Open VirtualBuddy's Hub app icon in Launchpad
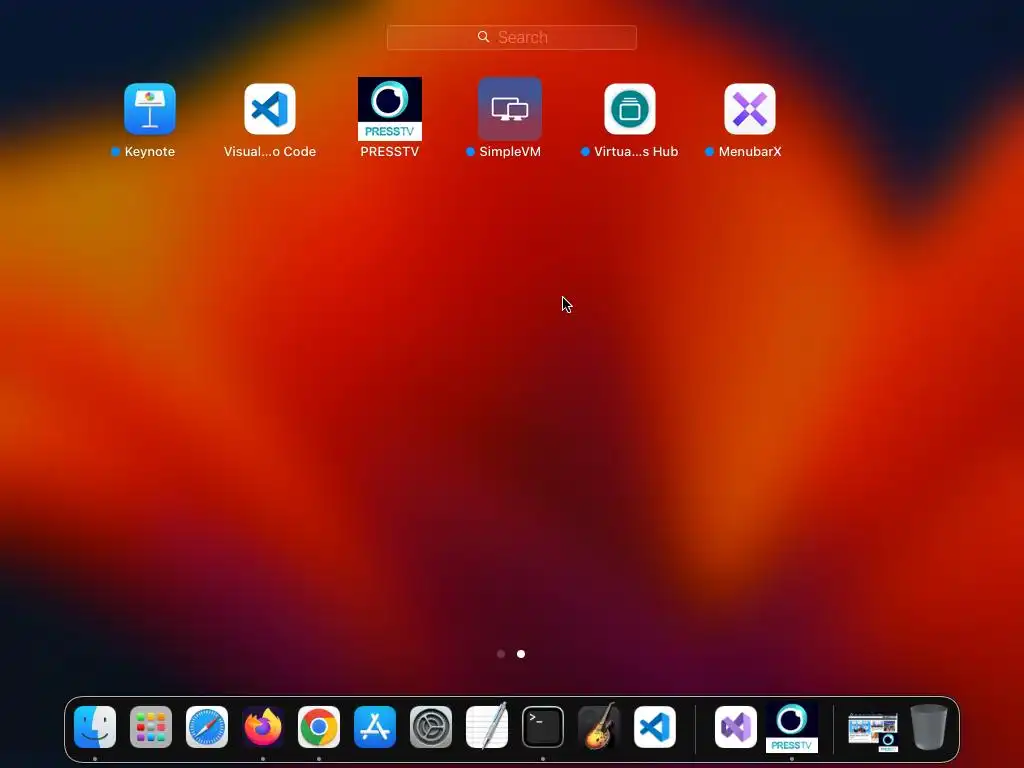 point(630,109)
